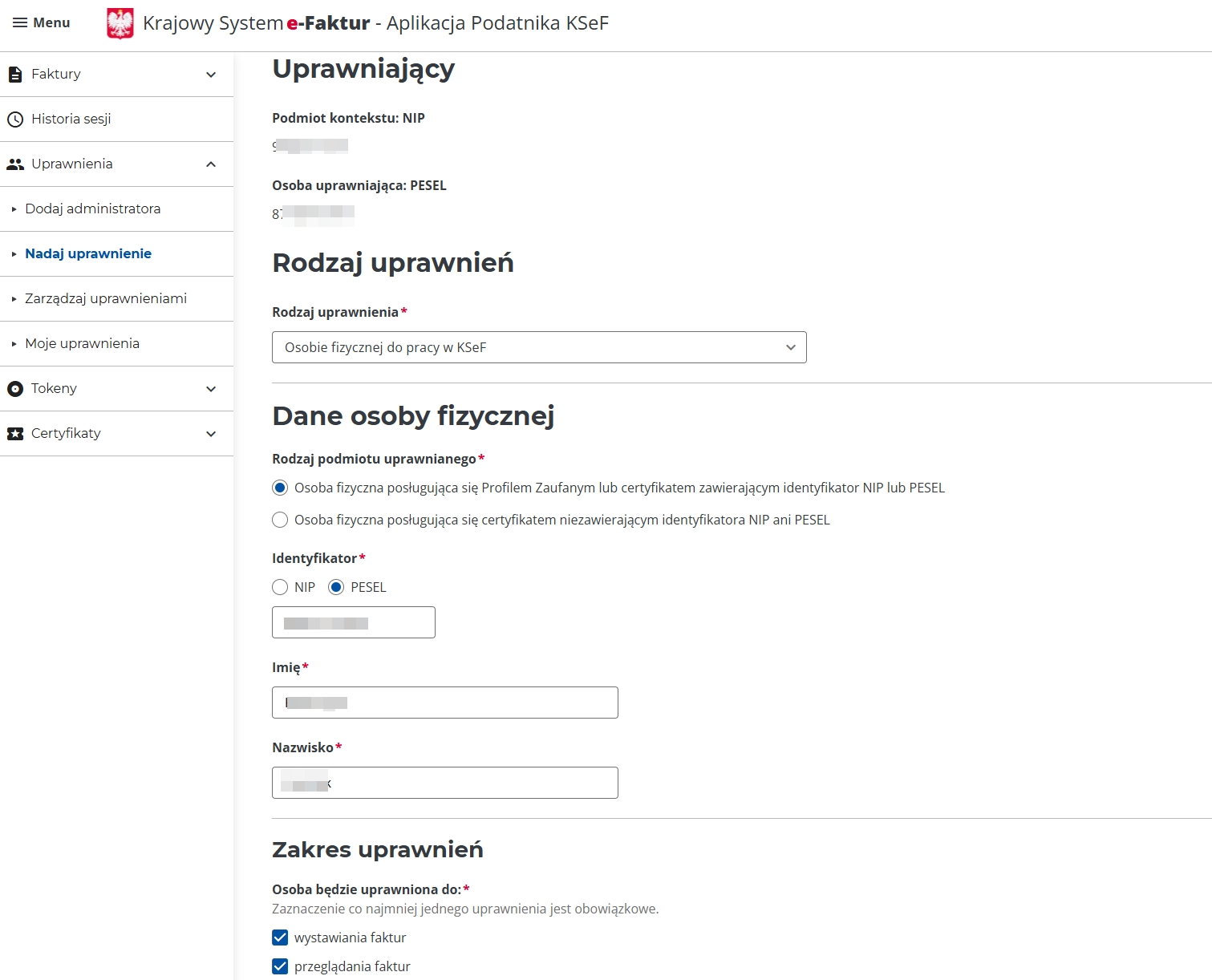Screen dimensions: 1212x980
Task: Open Dodaj administratora submenu item
Action: tap(117, 209)
